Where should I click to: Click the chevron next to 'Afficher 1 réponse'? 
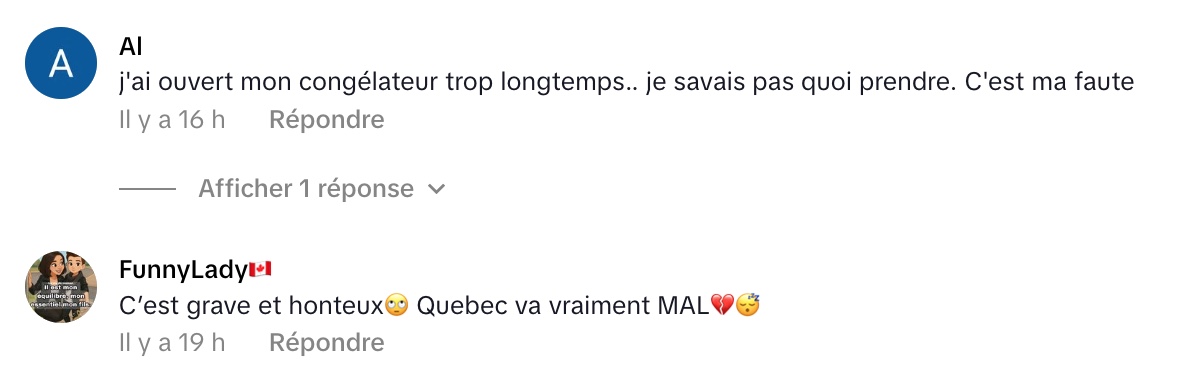436,189
